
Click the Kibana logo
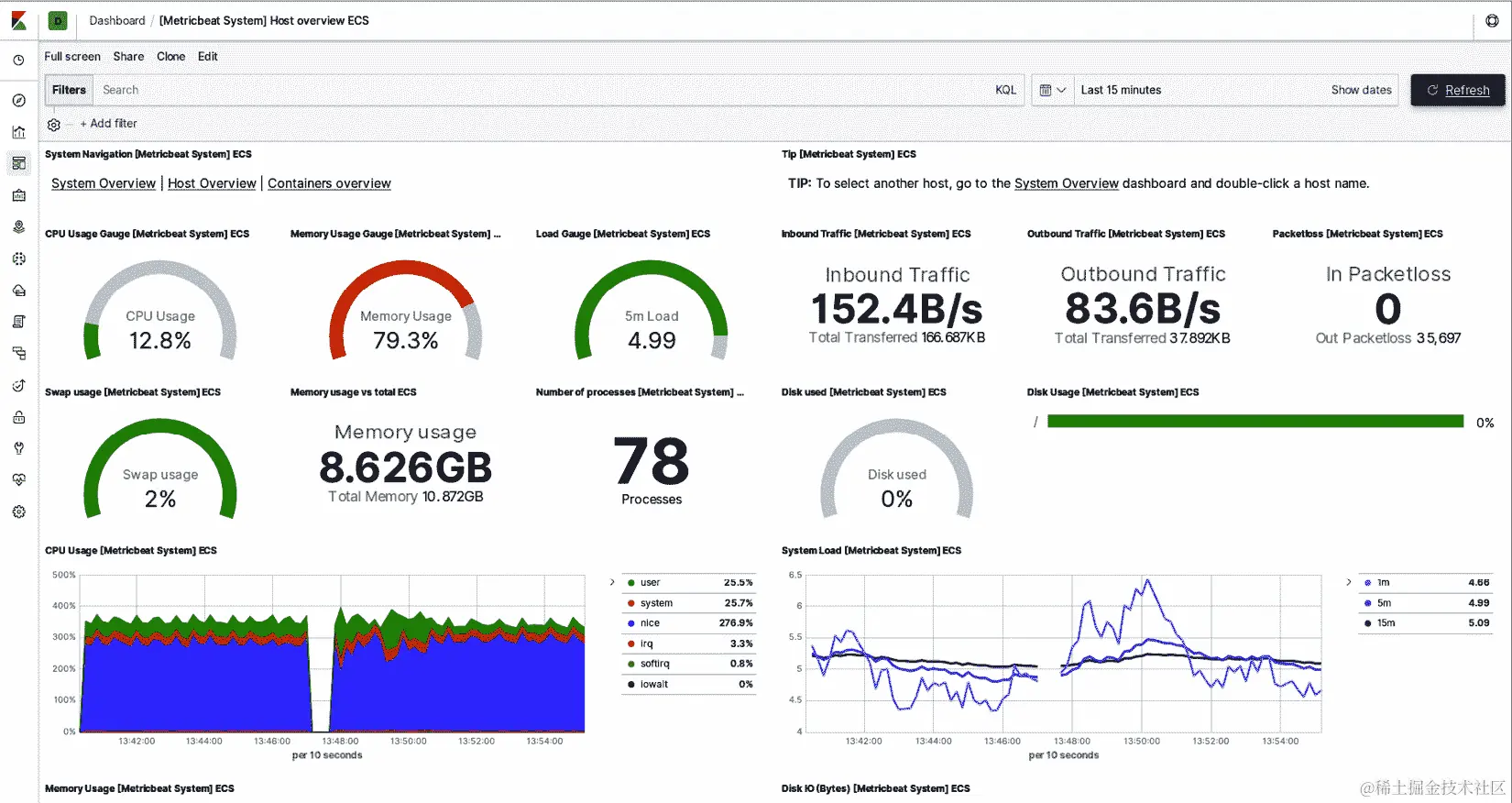click(18, 20)
